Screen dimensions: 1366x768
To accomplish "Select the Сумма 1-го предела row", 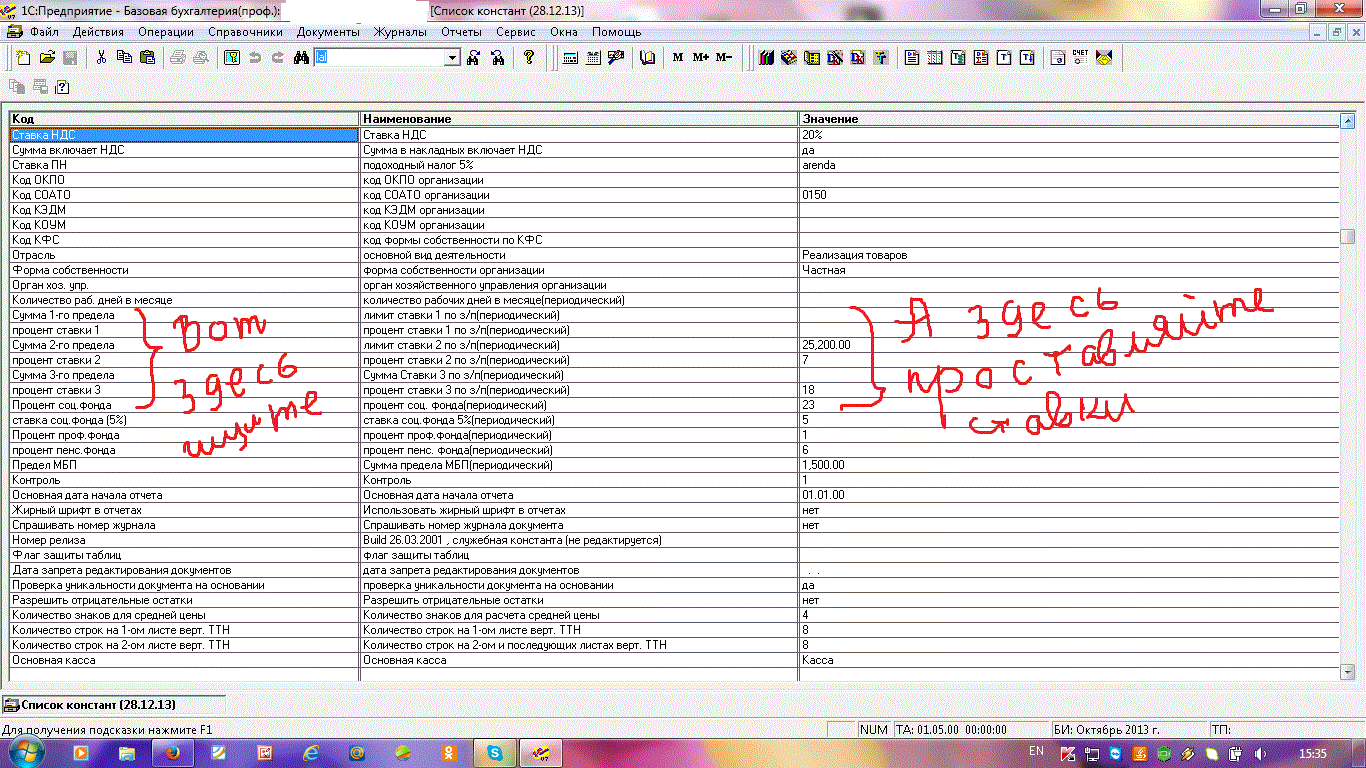I will [x=674, y=315].
